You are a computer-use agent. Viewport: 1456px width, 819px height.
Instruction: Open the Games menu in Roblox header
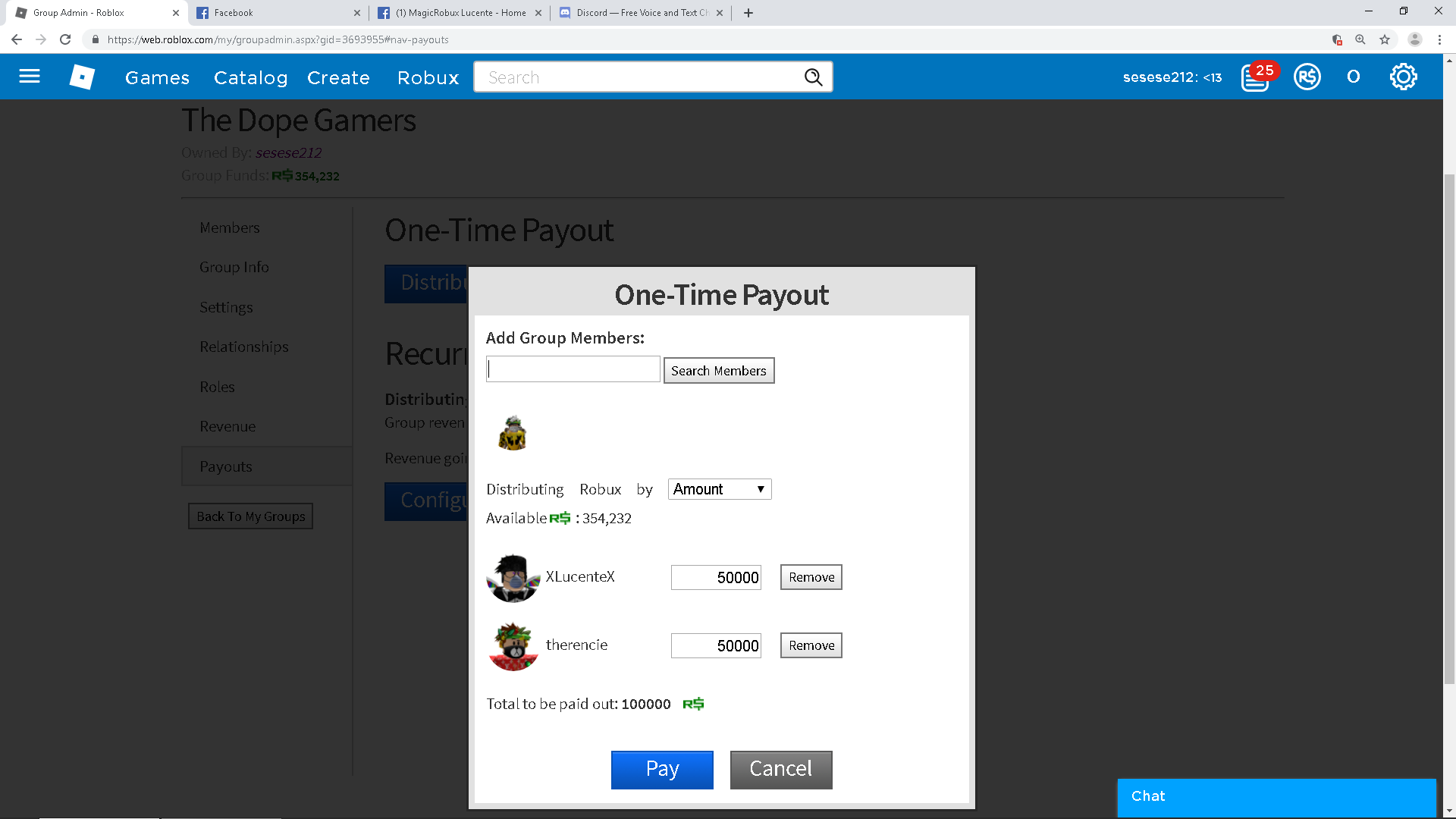(x=157, y=77)
